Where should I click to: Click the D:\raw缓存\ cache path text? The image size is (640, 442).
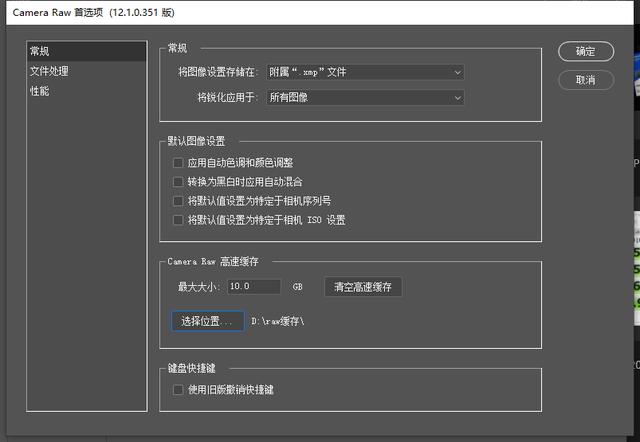[x=278, y=321]
